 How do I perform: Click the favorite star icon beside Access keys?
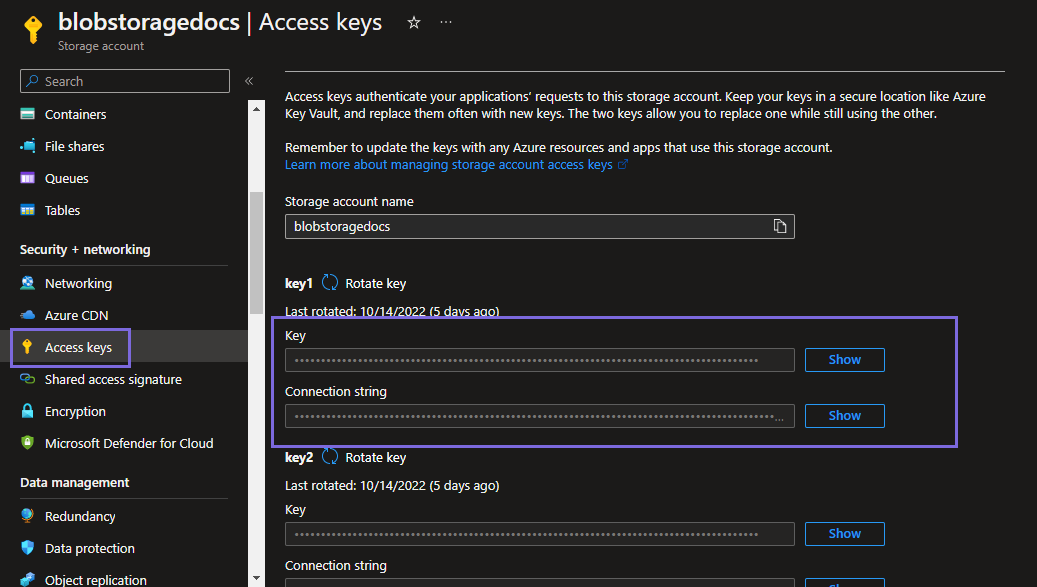pos(414,22)
